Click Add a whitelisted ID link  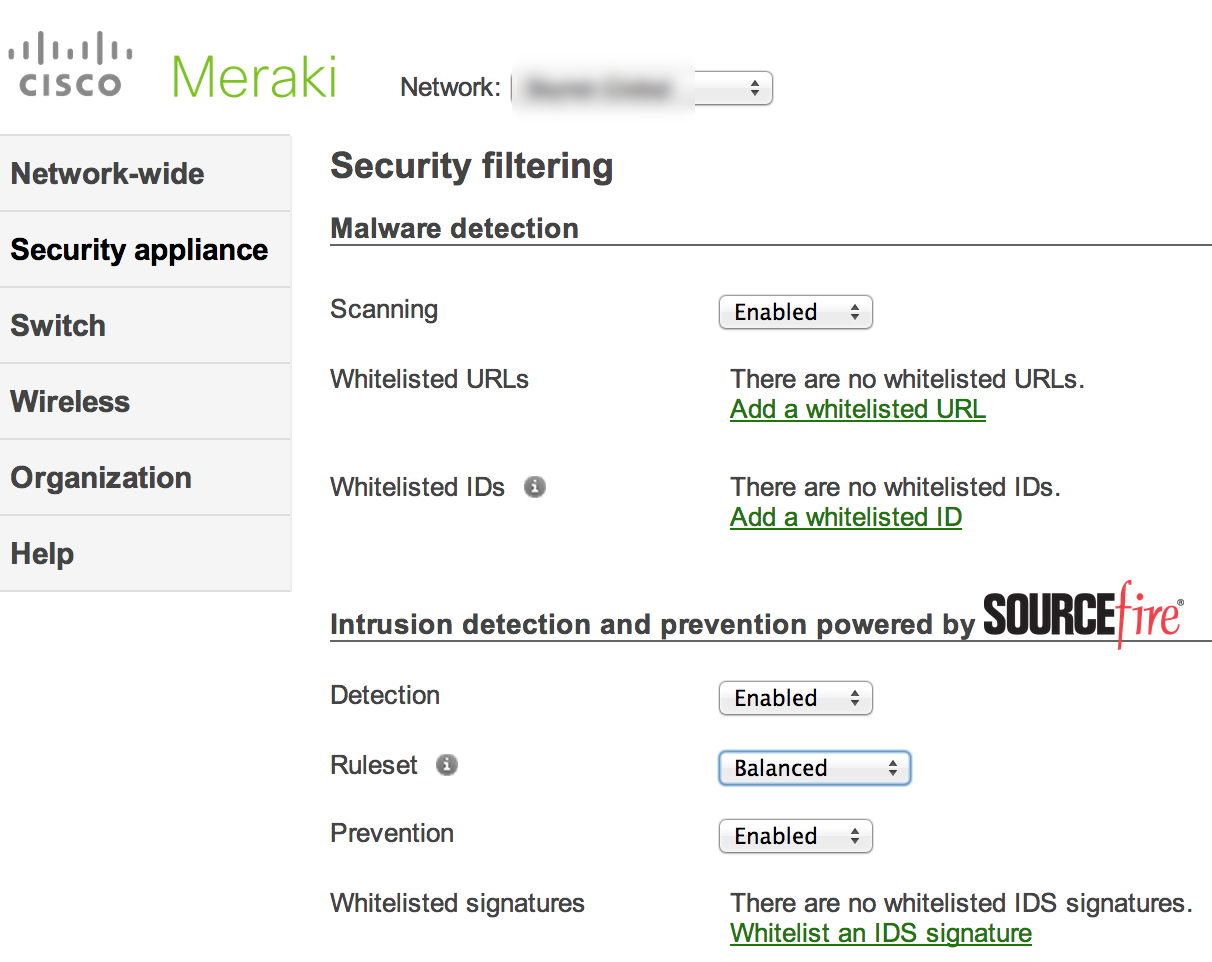(845, 518)
